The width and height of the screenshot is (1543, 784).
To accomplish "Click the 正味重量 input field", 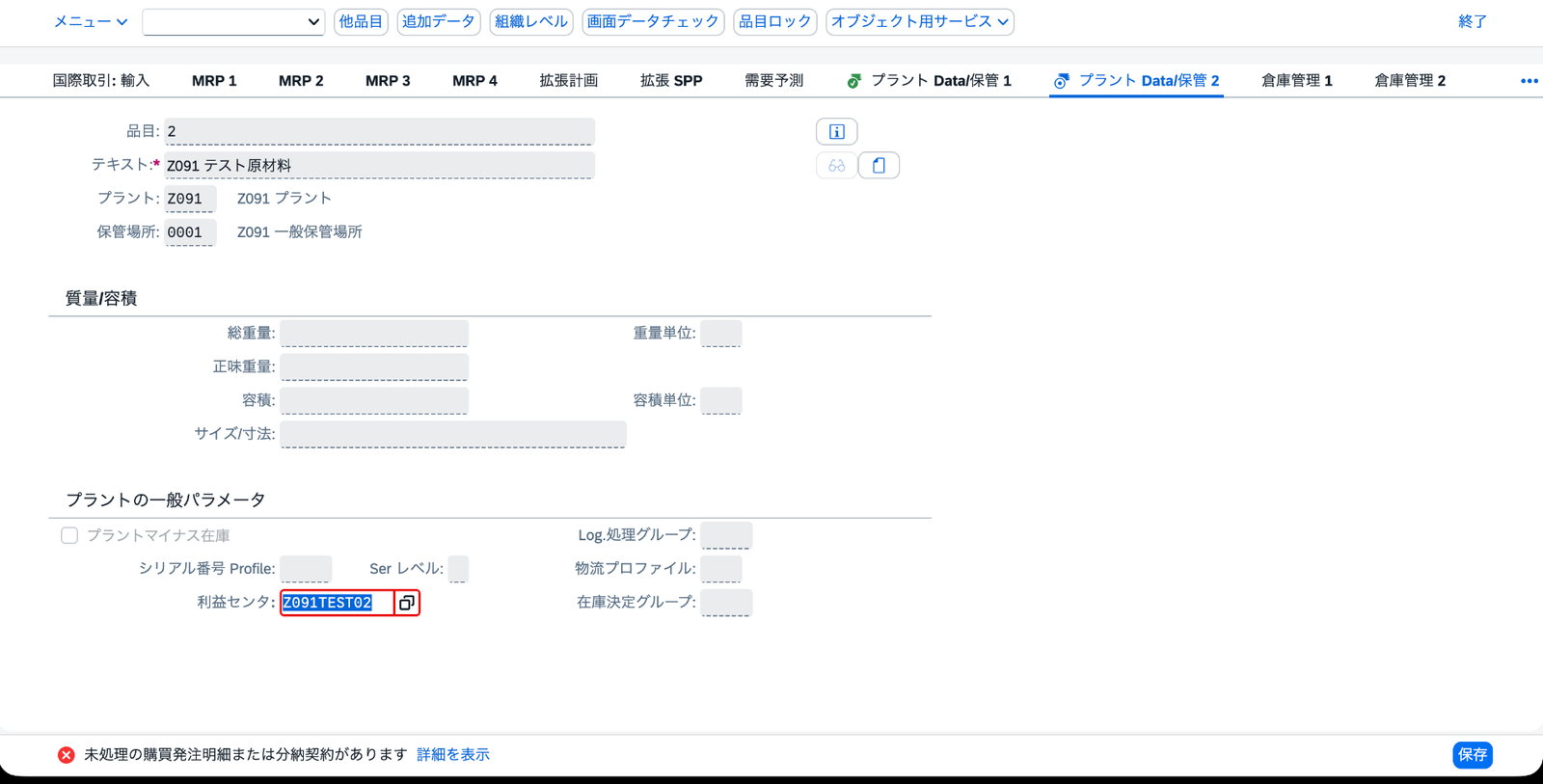I will [x=374, y=367].
